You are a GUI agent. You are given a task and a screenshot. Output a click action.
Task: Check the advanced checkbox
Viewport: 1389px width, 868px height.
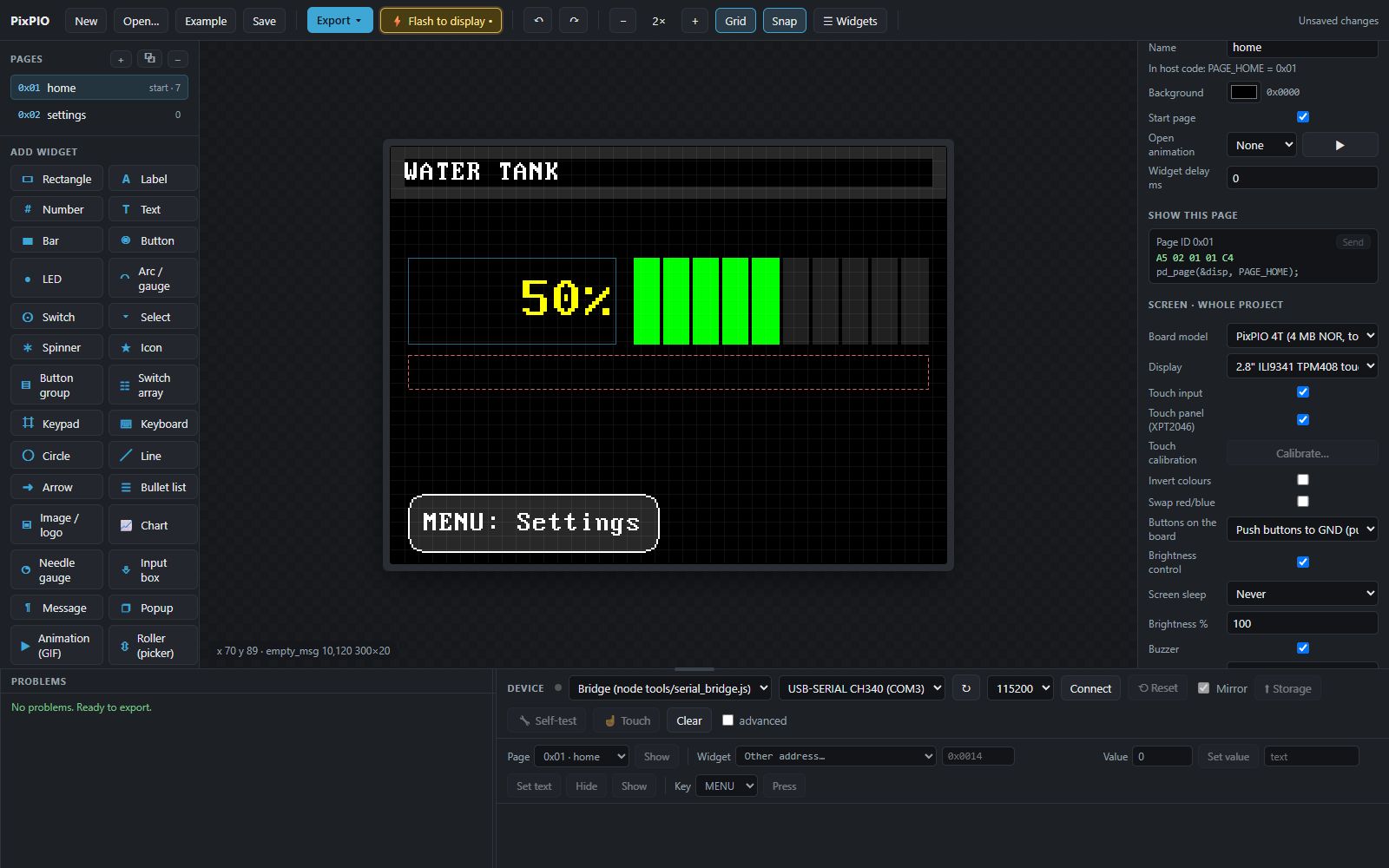click(727, 720)
